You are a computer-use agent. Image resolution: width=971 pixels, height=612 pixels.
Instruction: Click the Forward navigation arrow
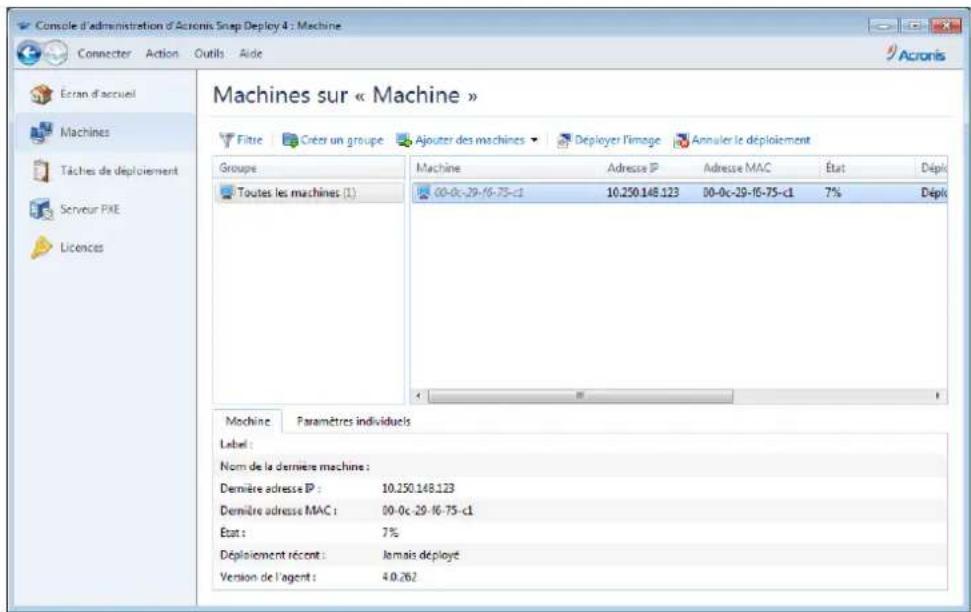pos(56,54)
